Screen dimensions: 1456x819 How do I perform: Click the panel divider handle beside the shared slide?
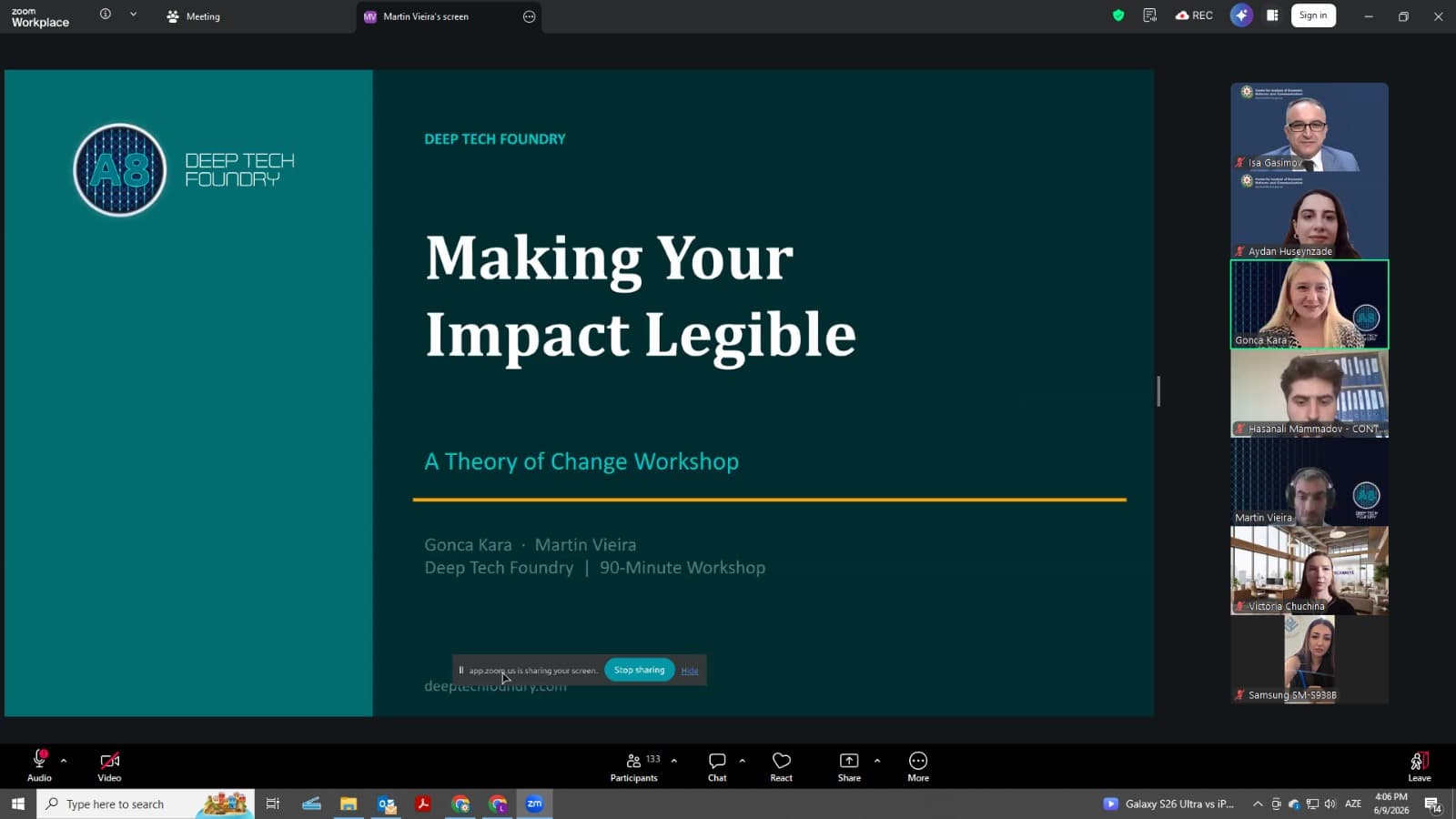(1158, 391)
